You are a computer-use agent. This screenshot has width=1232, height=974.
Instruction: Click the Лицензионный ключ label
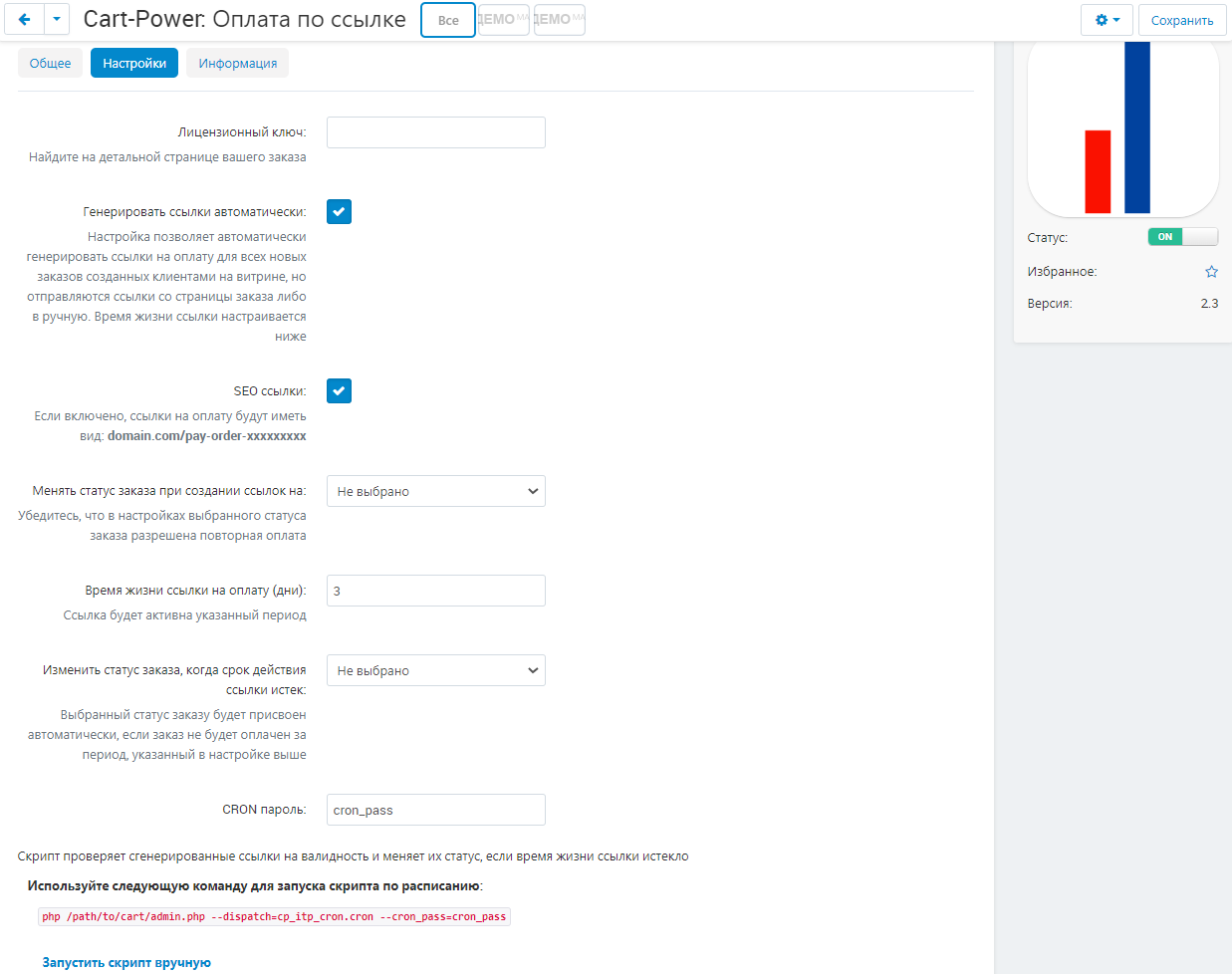click(x=242, y=132)
